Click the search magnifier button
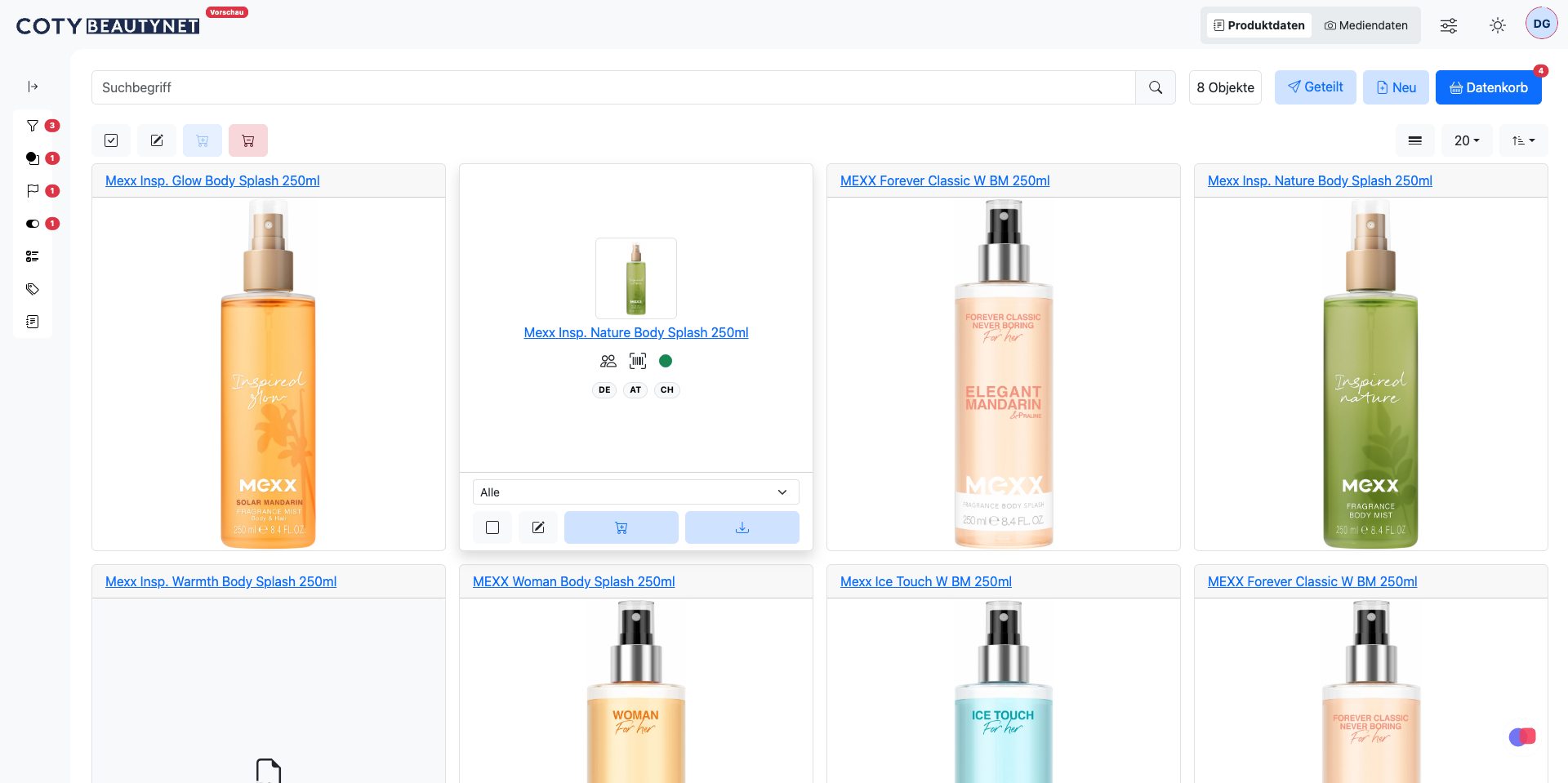The width and height of the screenshot is (1568, 783). click(x=1156, y=87)
